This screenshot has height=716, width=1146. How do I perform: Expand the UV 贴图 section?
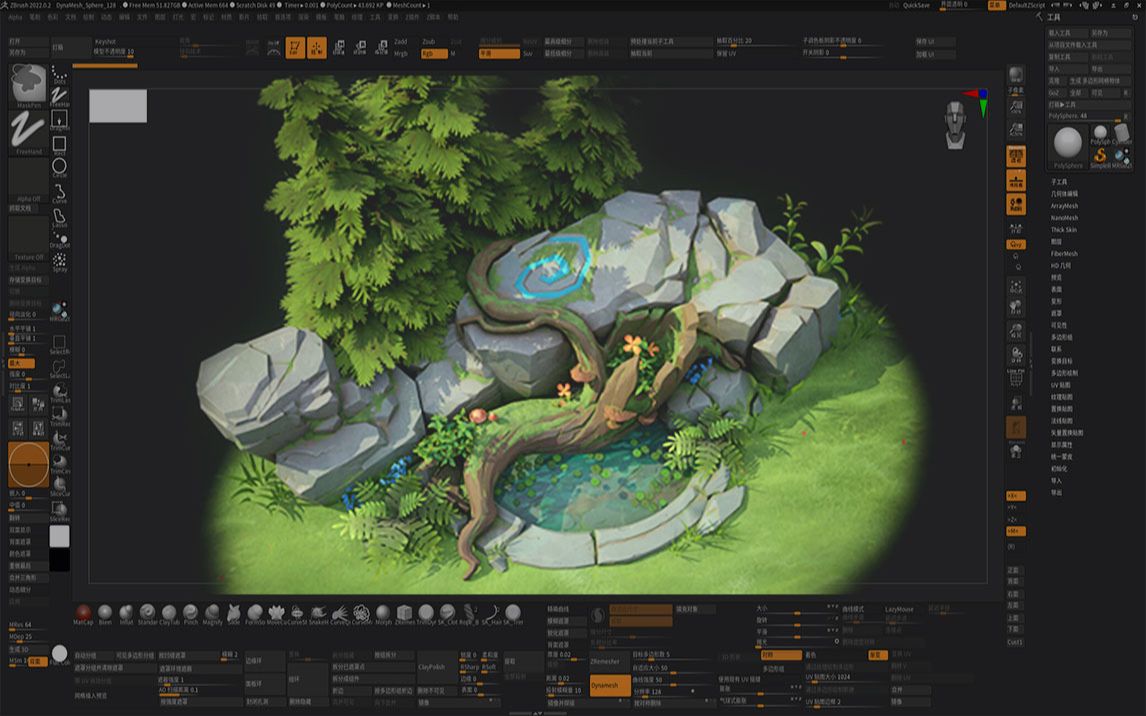[x=1060, y=385]
